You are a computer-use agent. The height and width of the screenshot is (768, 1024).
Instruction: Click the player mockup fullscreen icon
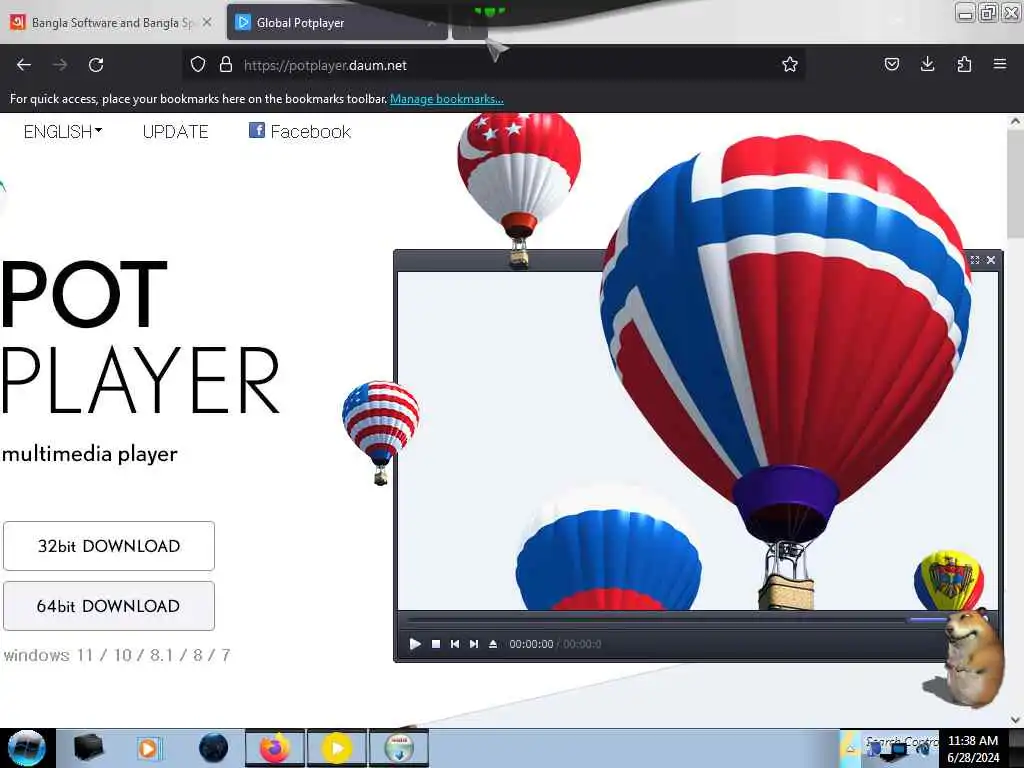click(974, 260)
